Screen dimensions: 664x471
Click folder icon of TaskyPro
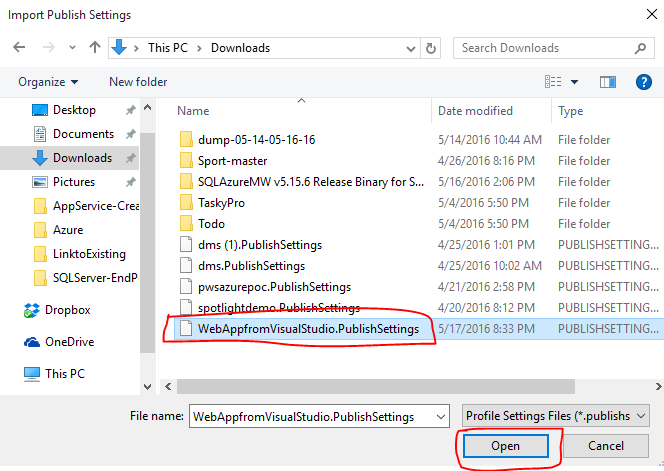[x=186, y=202]
